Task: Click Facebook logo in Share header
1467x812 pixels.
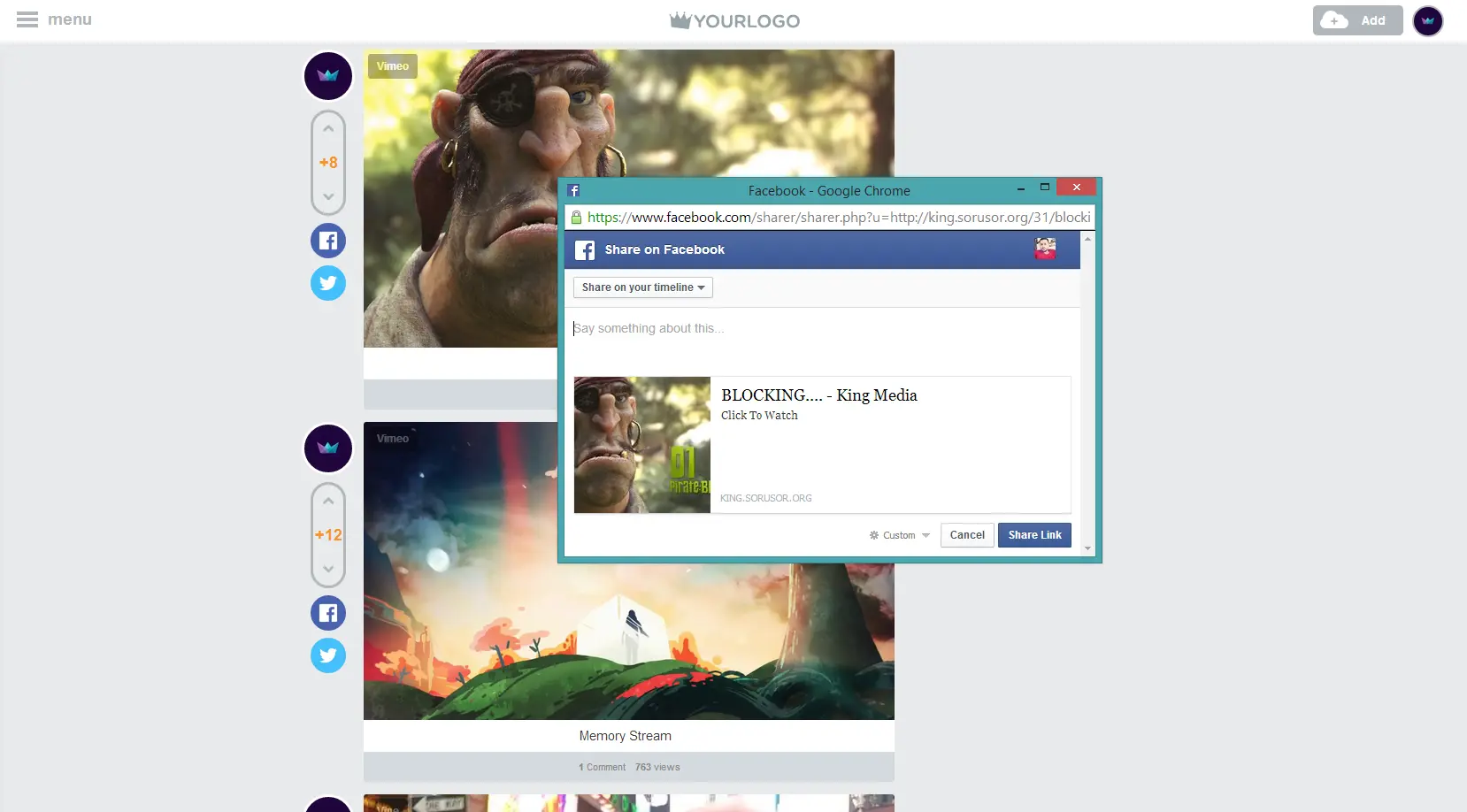Action: tap(585, 250)
